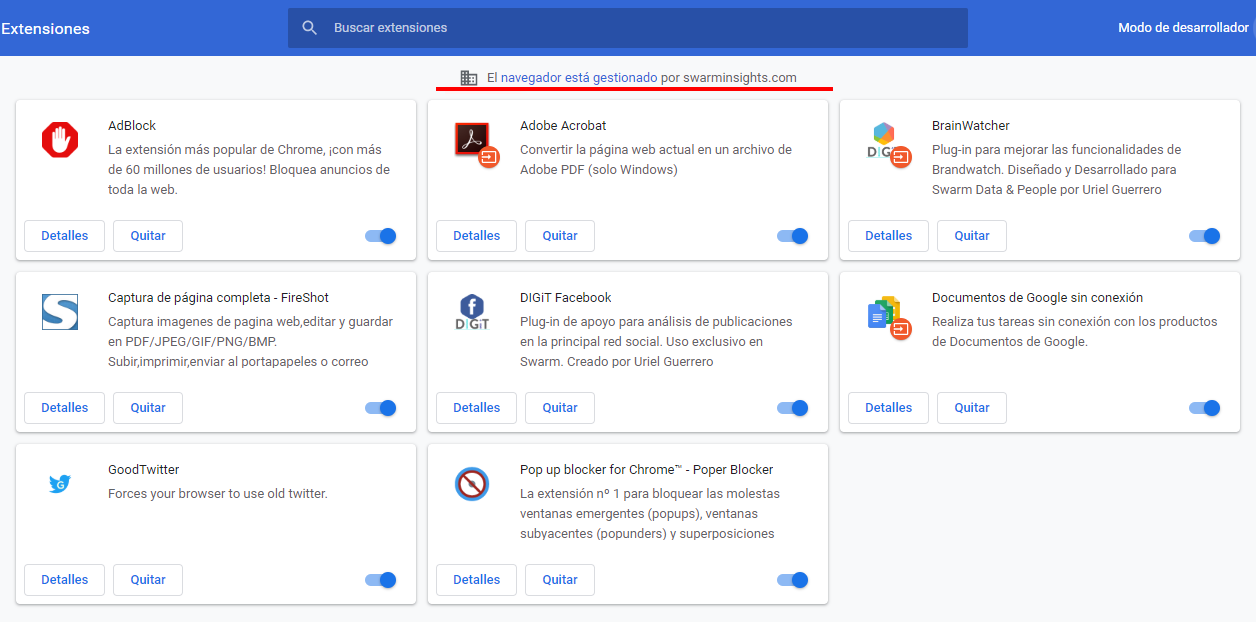Click Quitar for Documentos de Google sin conexión
The image size is (1256, 622).
[972, 408]
